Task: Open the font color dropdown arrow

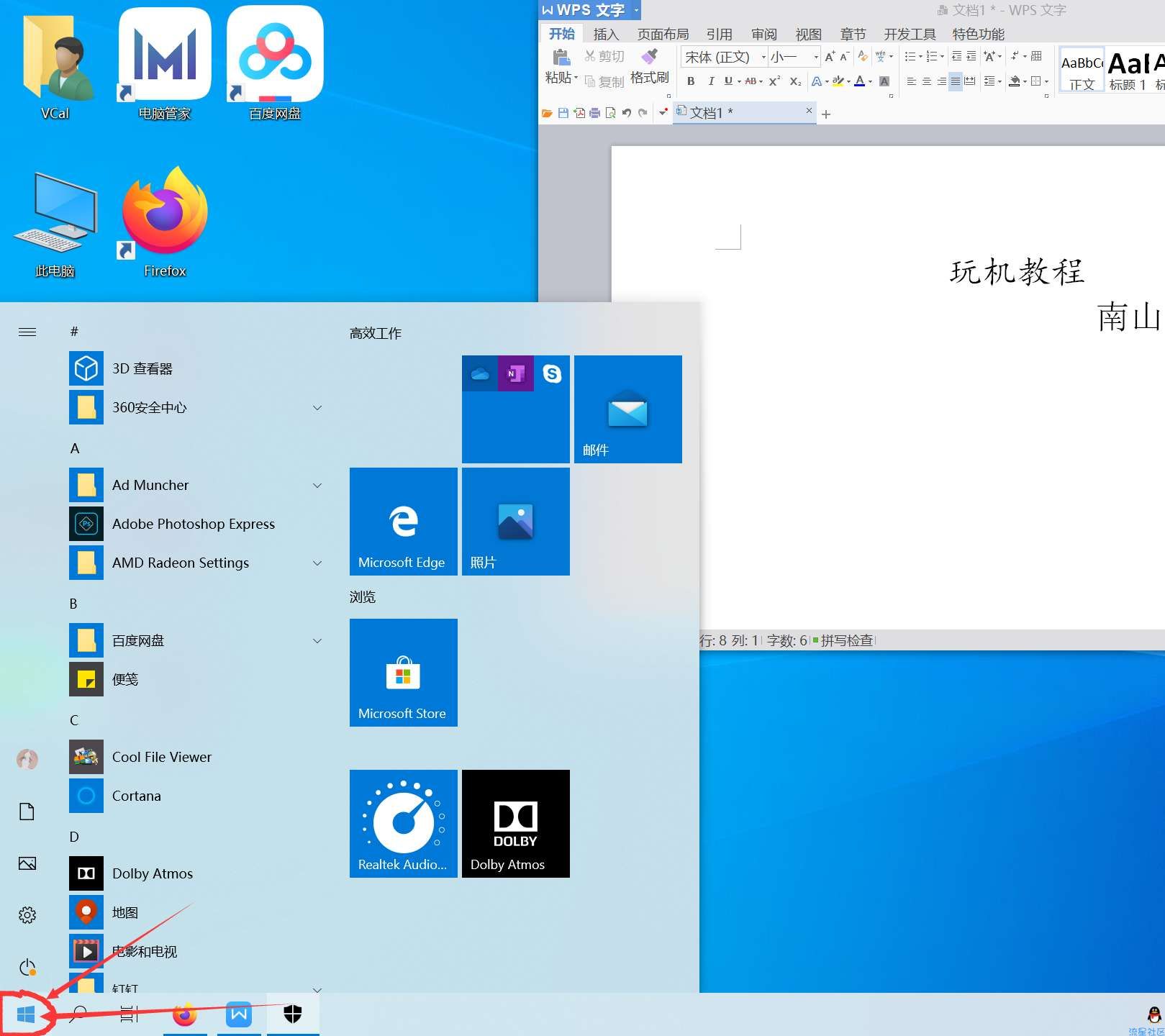Action: tap(871, 82)
